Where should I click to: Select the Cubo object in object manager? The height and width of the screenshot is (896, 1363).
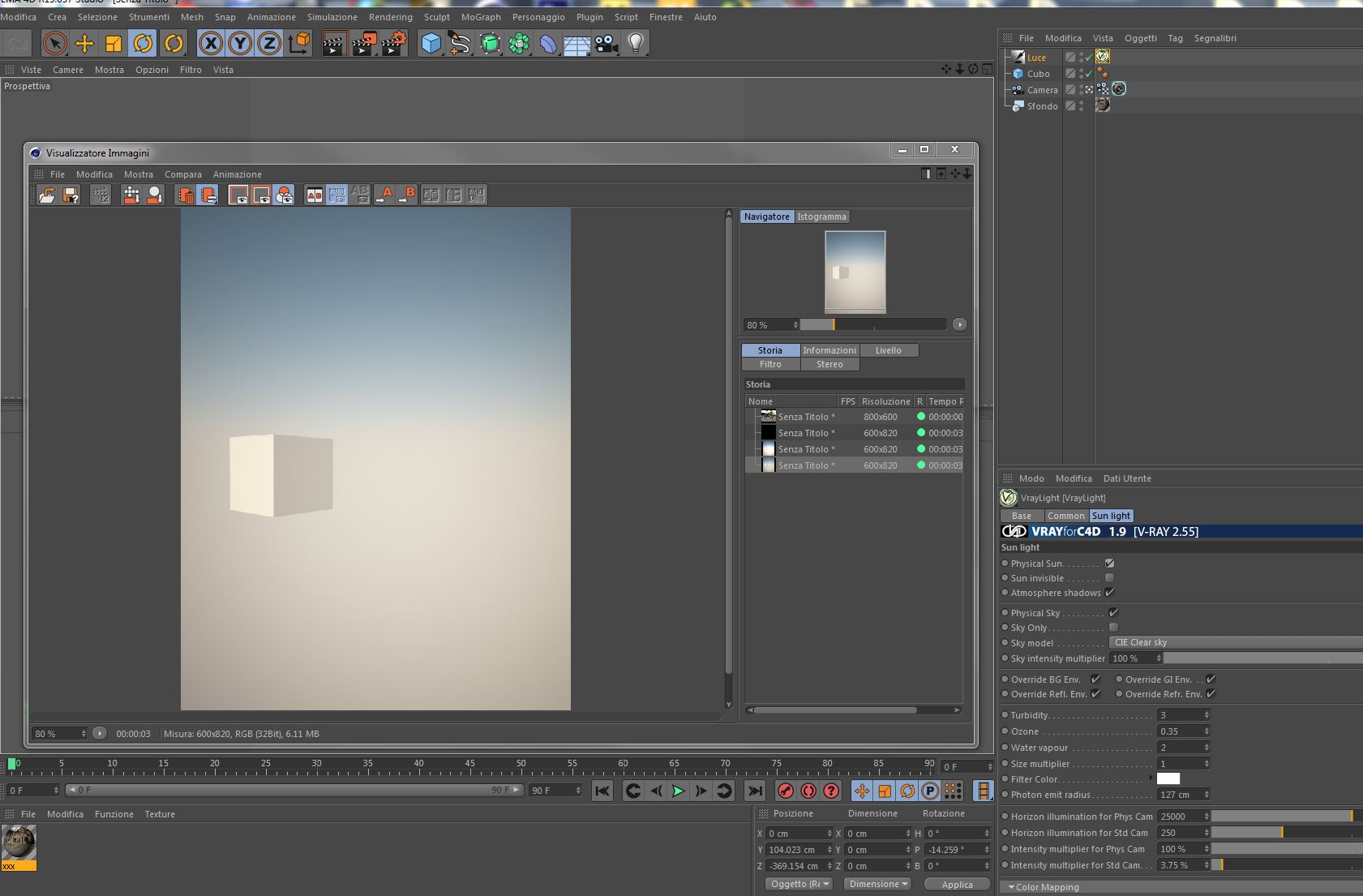pos(1038,74)
